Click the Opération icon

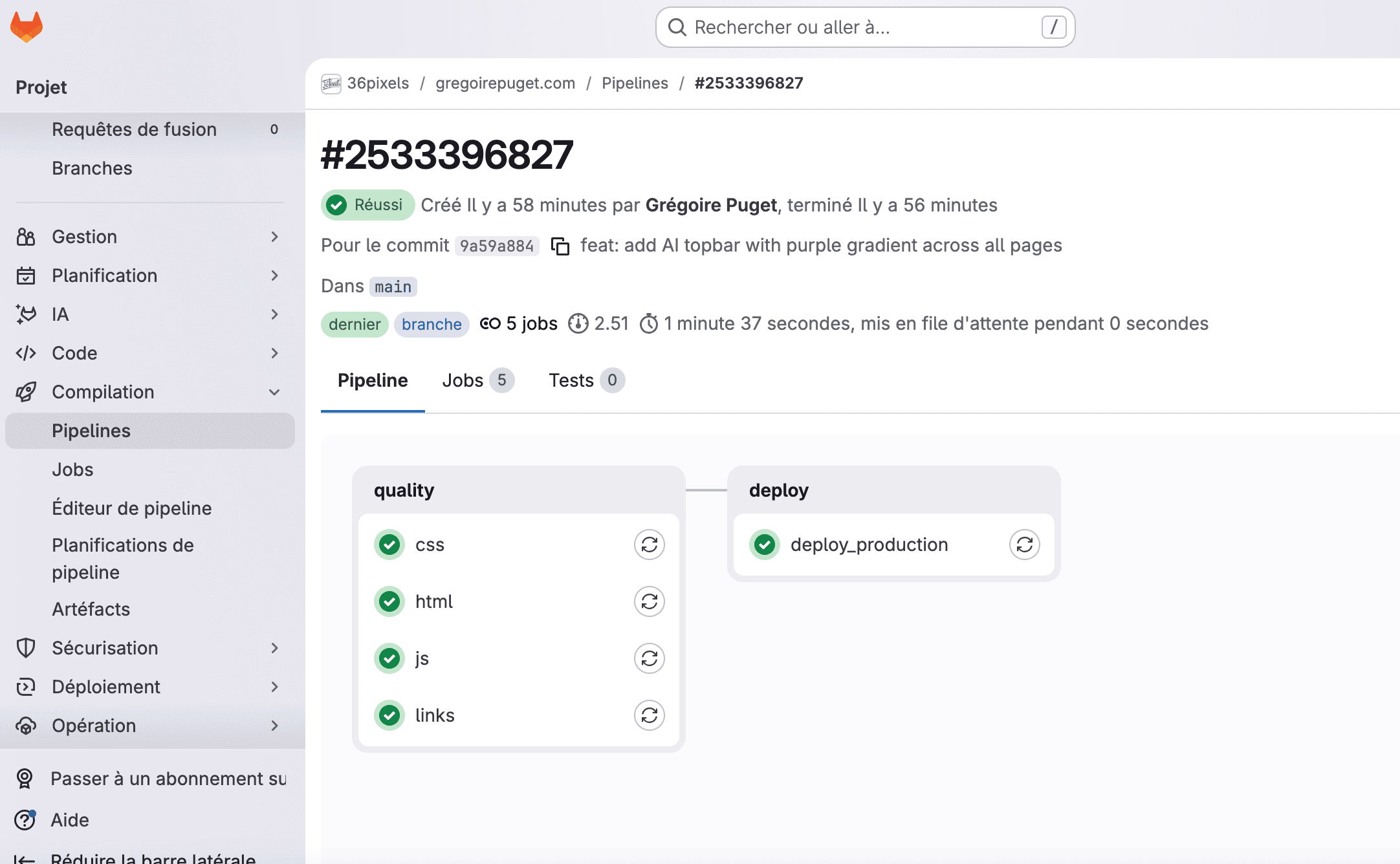tap(26, 726)
